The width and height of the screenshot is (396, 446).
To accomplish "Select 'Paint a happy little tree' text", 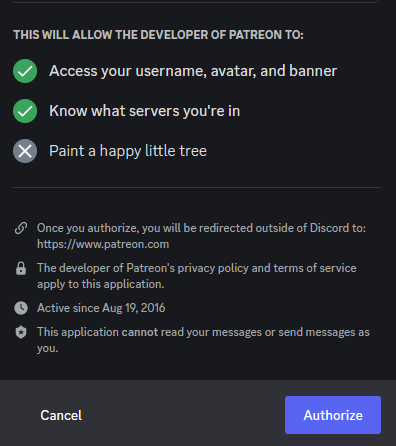I will [128, 151].
